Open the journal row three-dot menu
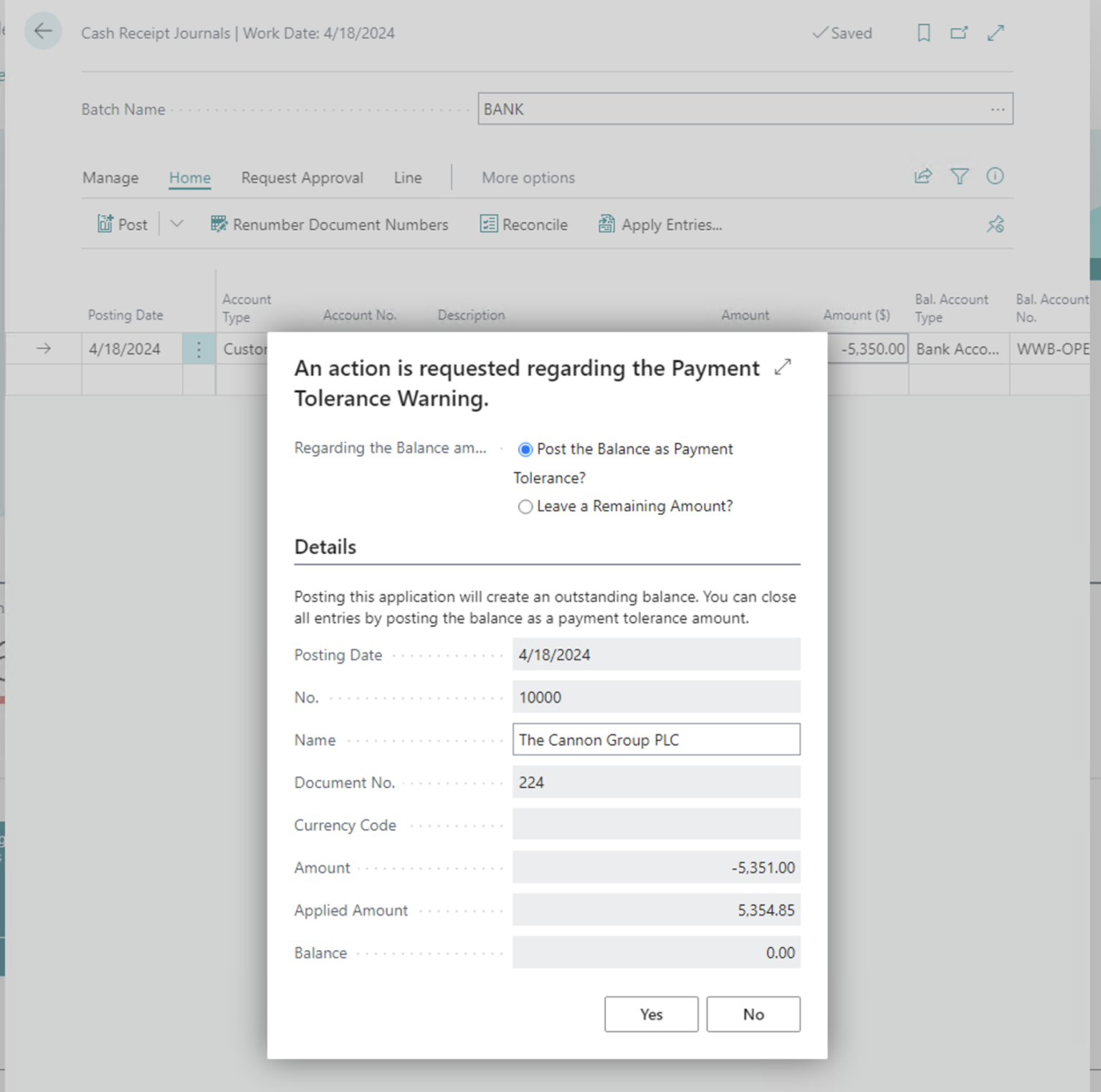The height and width of the screenshot is (1092, 1101). [x=199, y=349]
